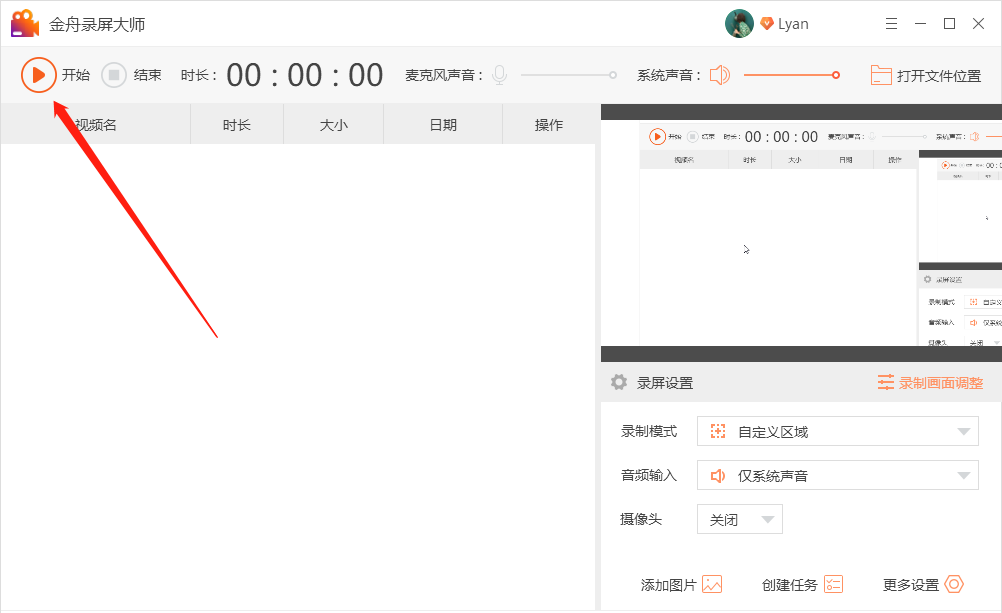Minimize the window
The image size is (1002, 613).
click(x=920, y=24)
